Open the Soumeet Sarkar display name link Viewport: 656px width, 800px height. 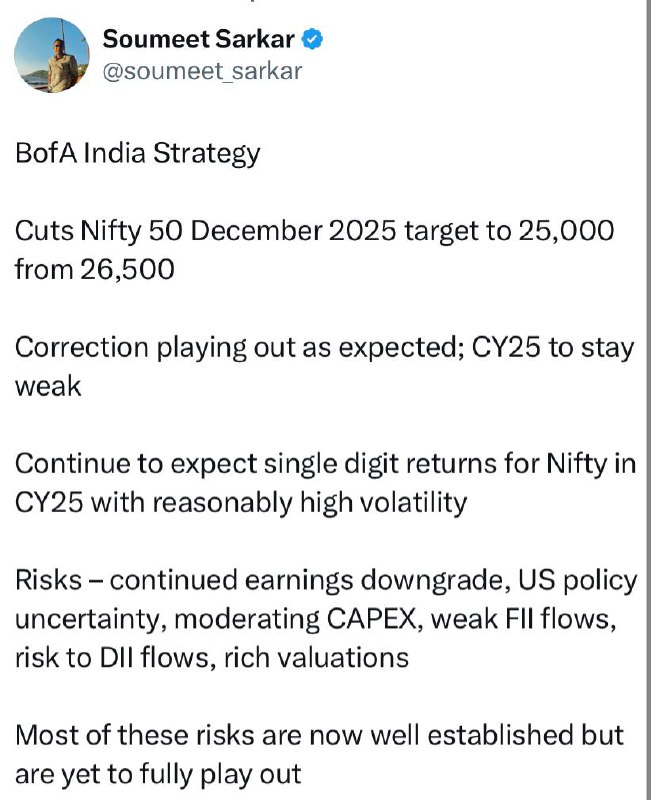point(198,39)
